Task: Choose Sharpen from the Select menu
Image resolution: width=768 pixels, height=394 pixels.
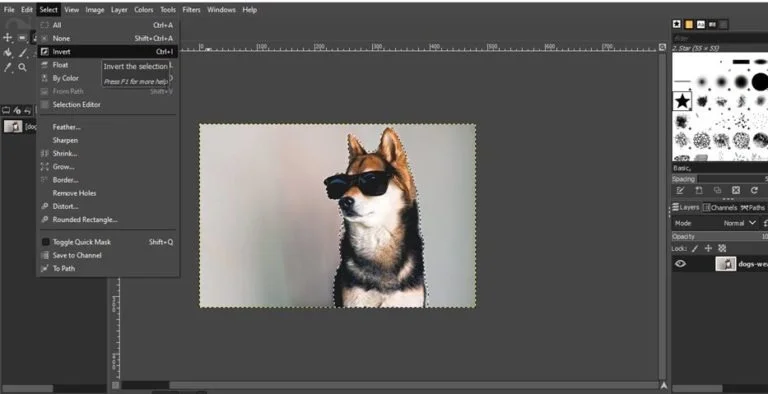Action: tap(108, 140)
